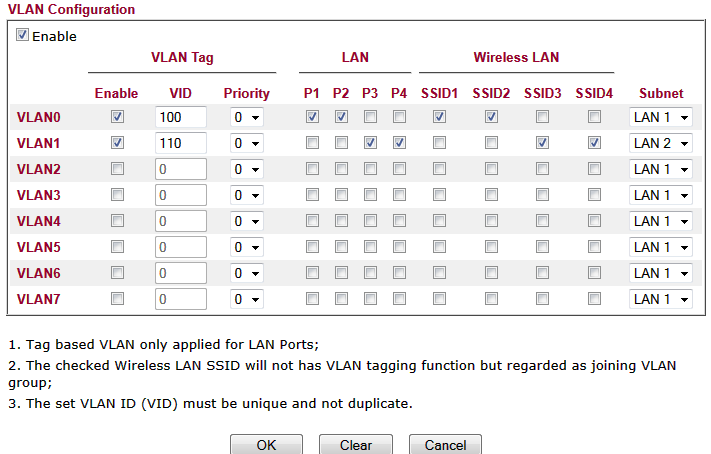711x454 pixels.
Task: Expand the Subnet dropdown for VLAN7
Action: 661,299
